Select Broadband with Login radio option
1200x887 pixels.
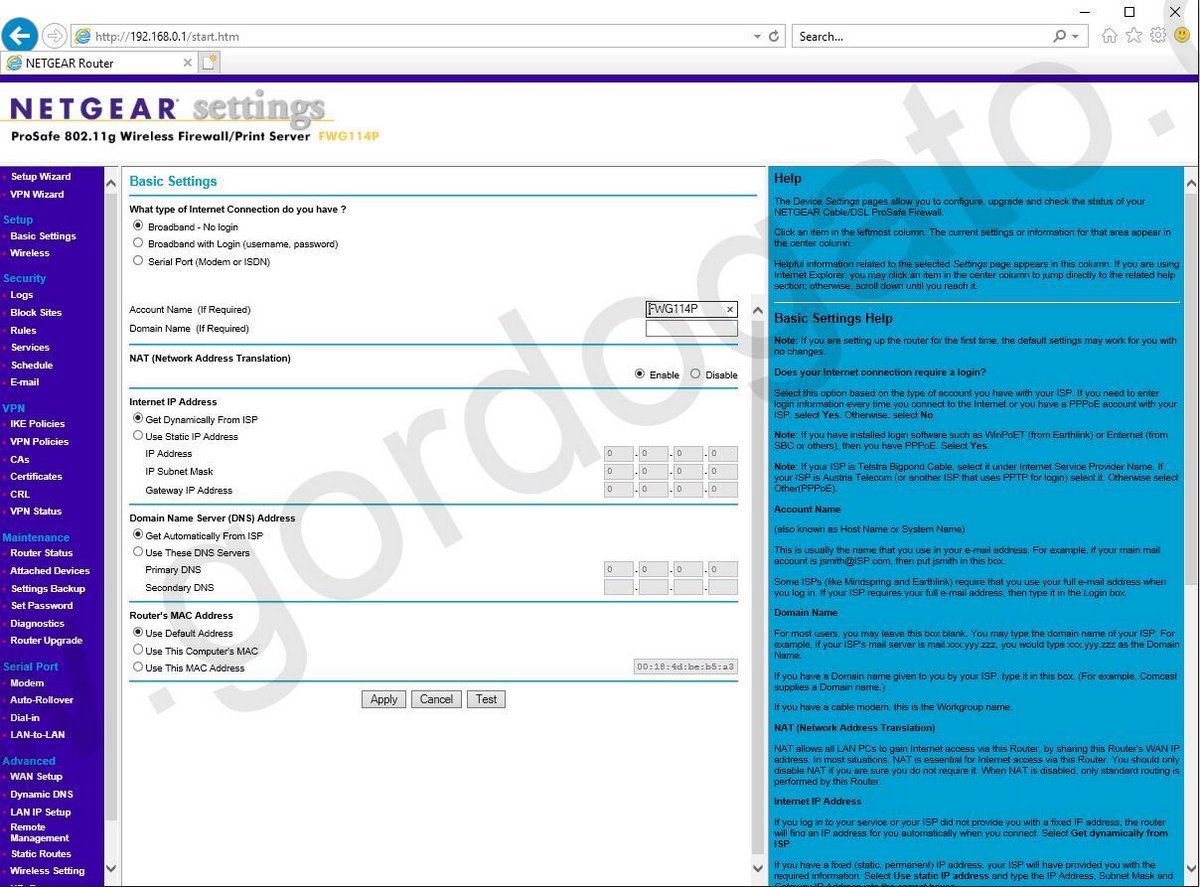pyautogui.click(x=139, y=243)
